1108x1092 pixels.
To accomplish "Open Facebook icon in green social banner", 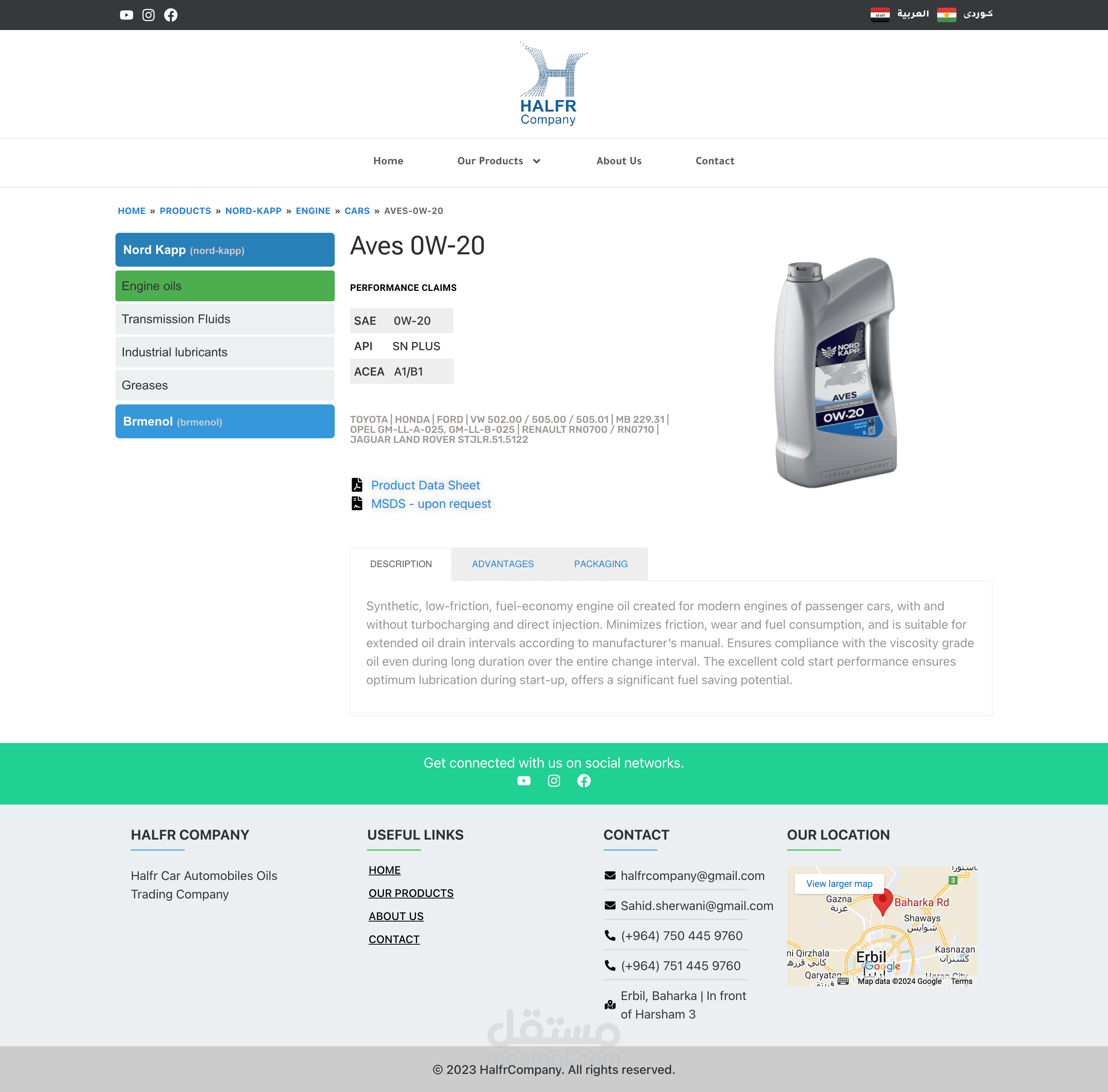I will click(584, 781).
